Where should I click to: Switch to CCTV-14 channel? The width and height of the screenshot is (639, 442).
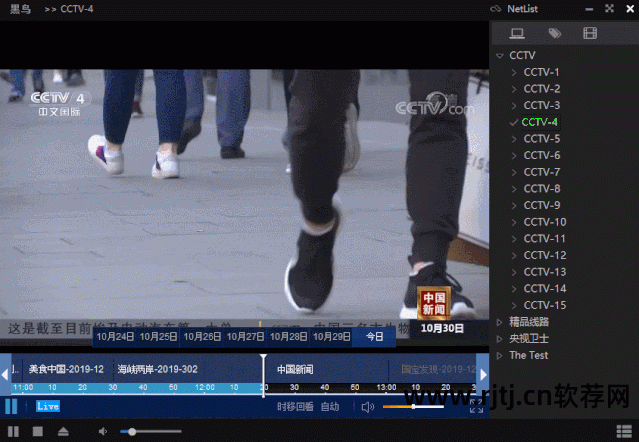coord(545,289)
